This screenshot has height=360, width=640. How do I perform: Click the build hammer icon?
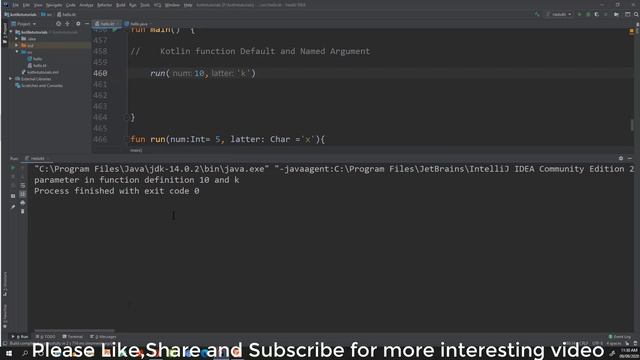537,14
